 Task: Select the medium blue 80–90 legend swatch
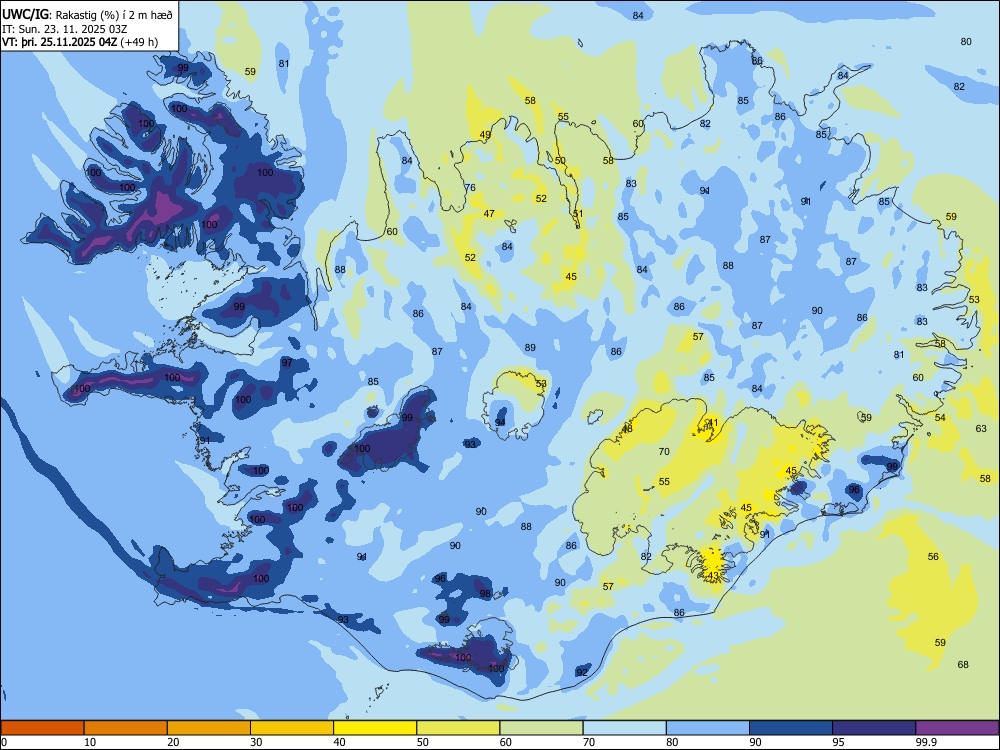708,728
